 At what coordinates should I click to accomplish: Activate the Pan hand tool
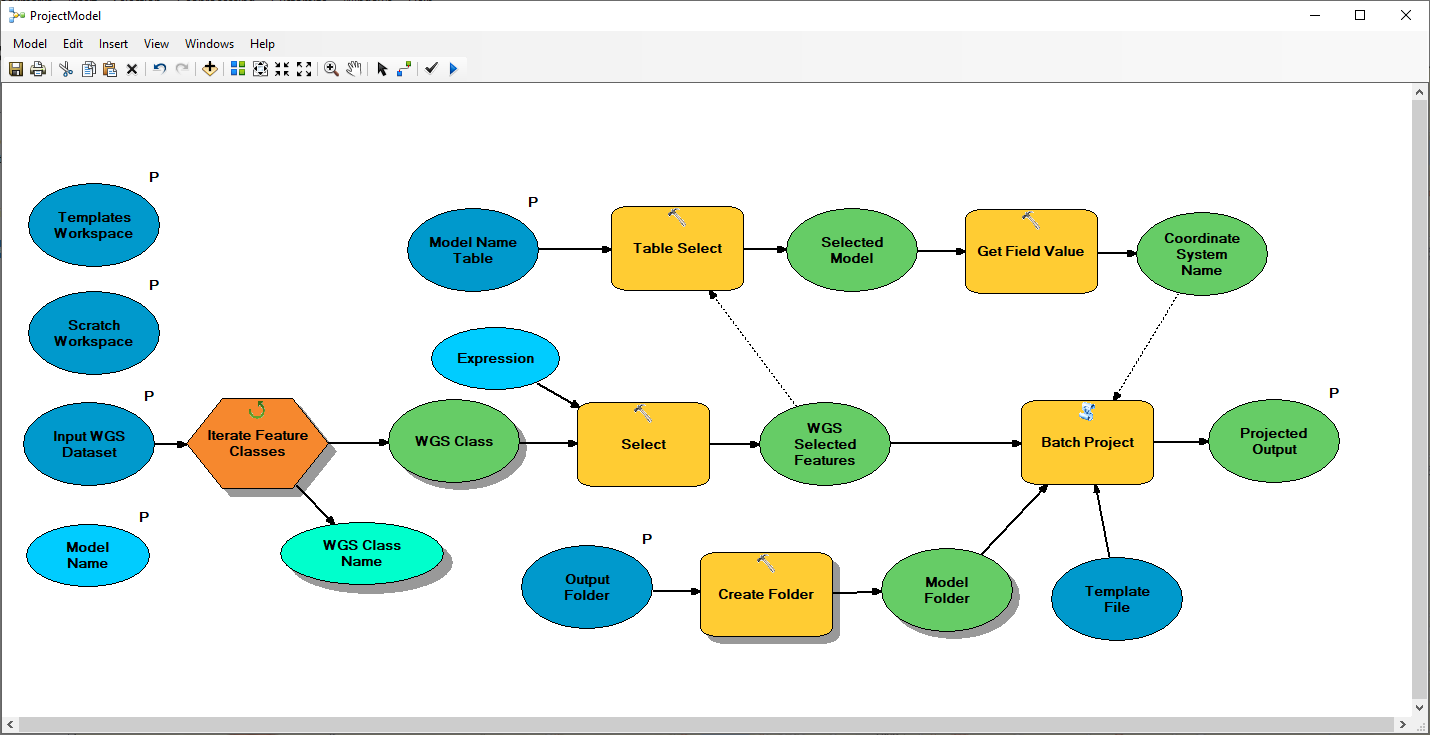pyautogui.click(x=354, y=69)
